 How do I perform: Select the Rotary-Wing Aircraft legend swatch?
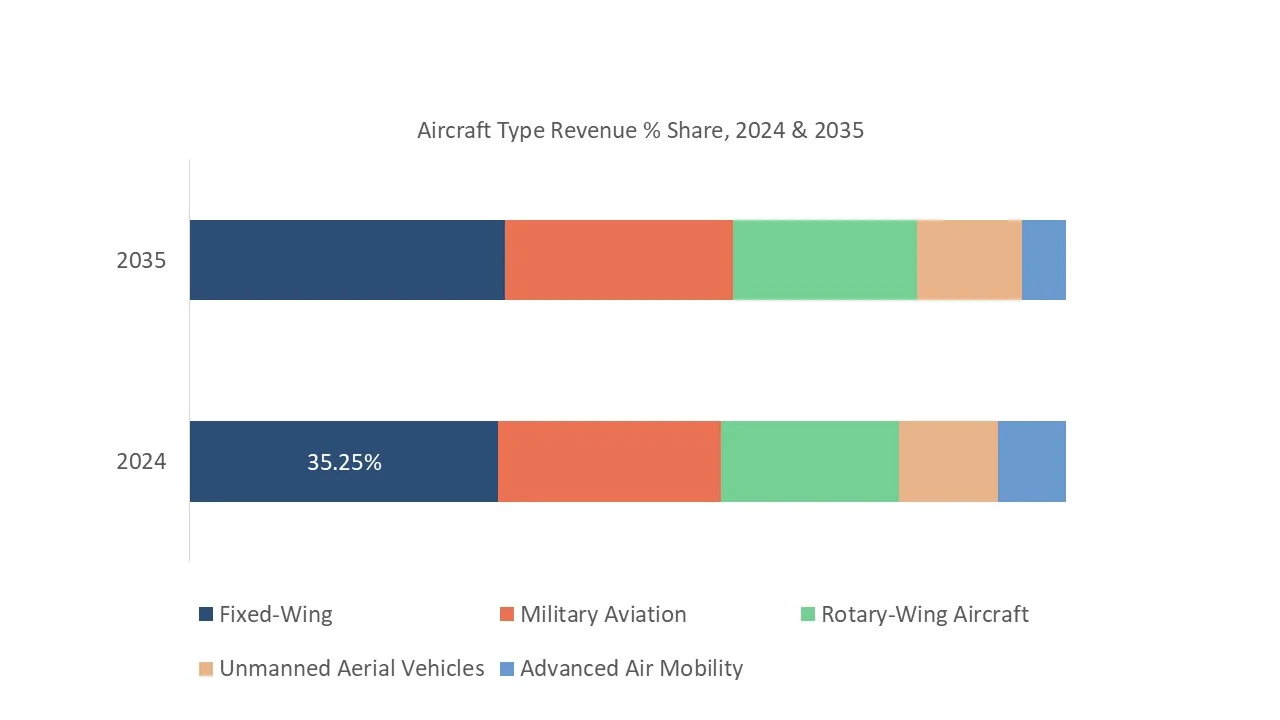pyautogui.click(x=808, y=615)
